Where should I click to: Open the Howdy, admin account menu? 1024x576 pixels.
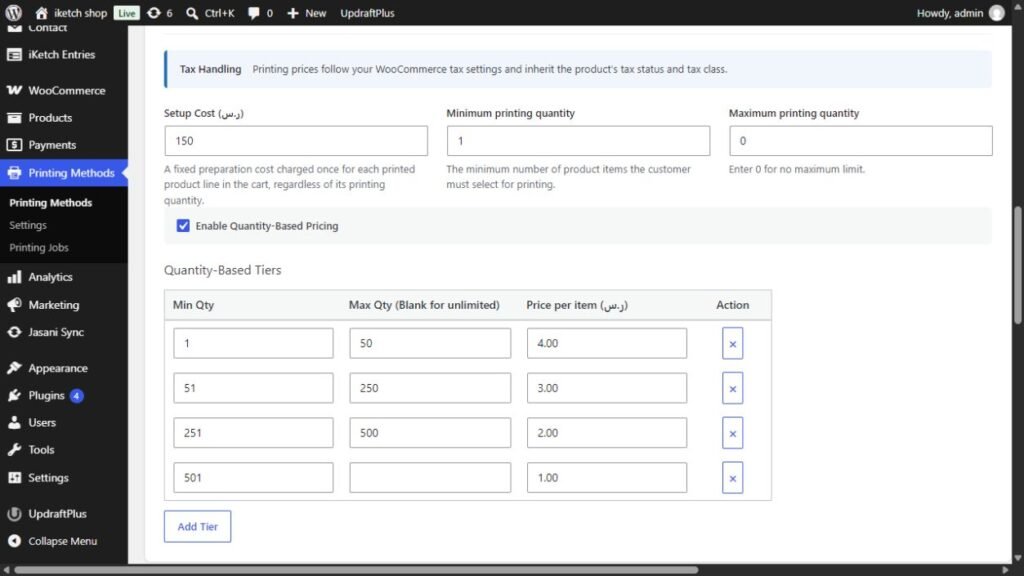tap(960, 13)
